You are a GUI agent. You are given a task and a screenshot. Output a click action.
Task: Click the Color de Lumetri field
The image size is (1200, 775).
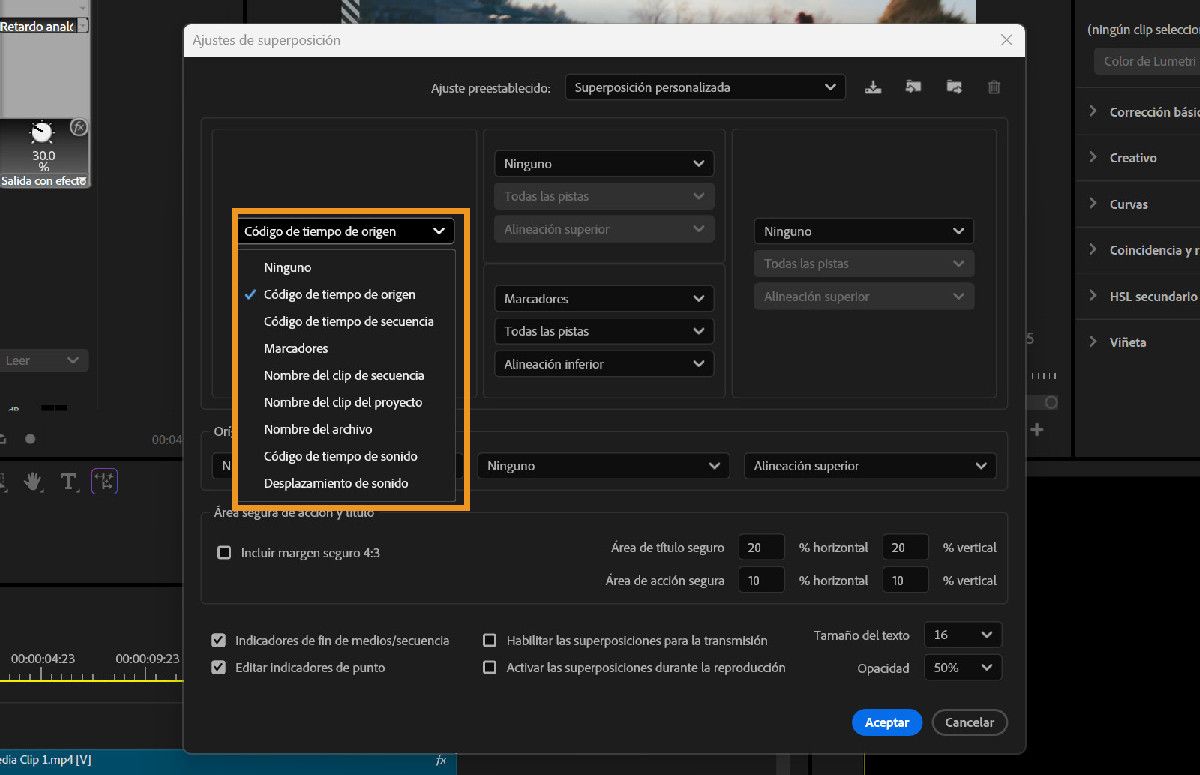[1146, 61]
